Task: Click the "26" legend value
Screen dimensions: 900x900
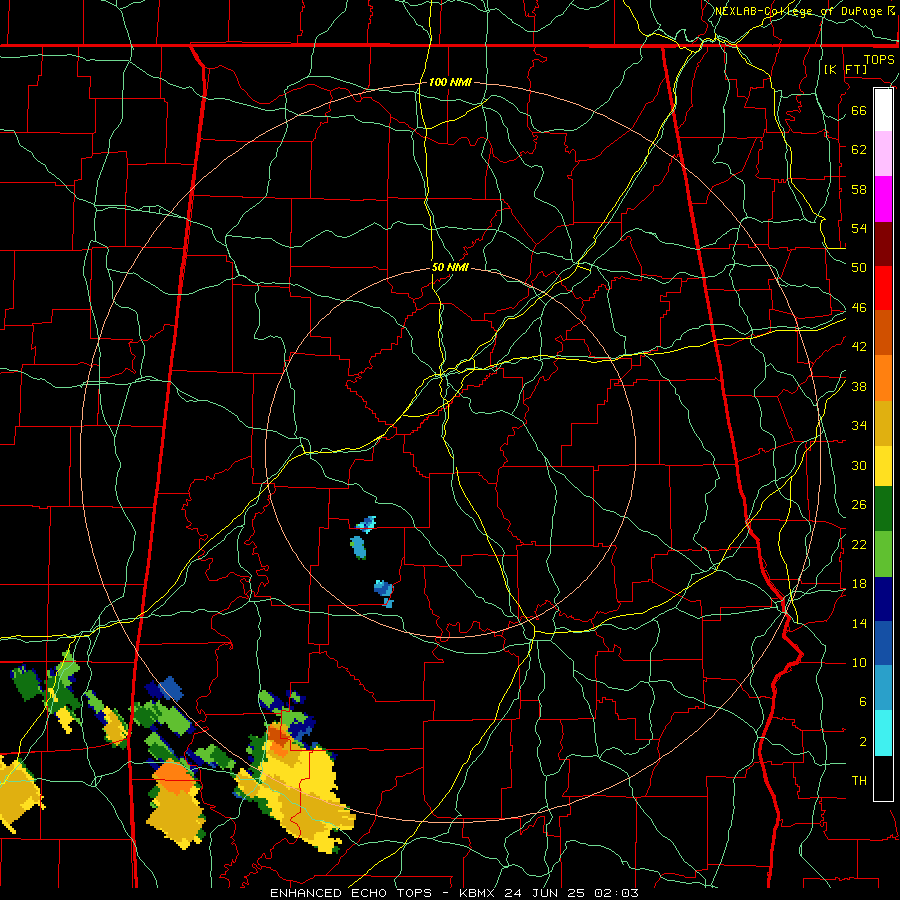Action: (859, 505)
